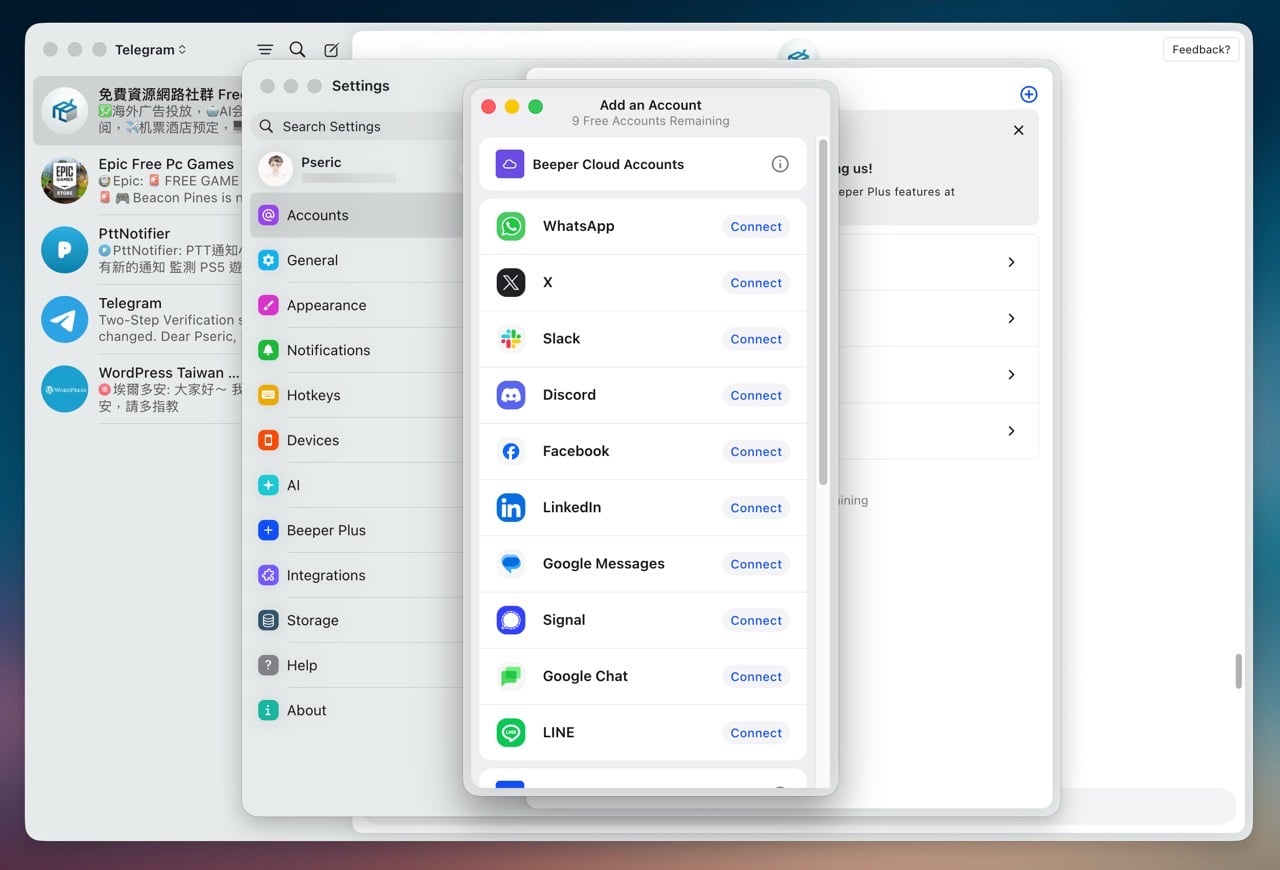The height and width of the screenshot is (870, 1280).
Task: Connect a Facebook account
Action: [756, 452]
